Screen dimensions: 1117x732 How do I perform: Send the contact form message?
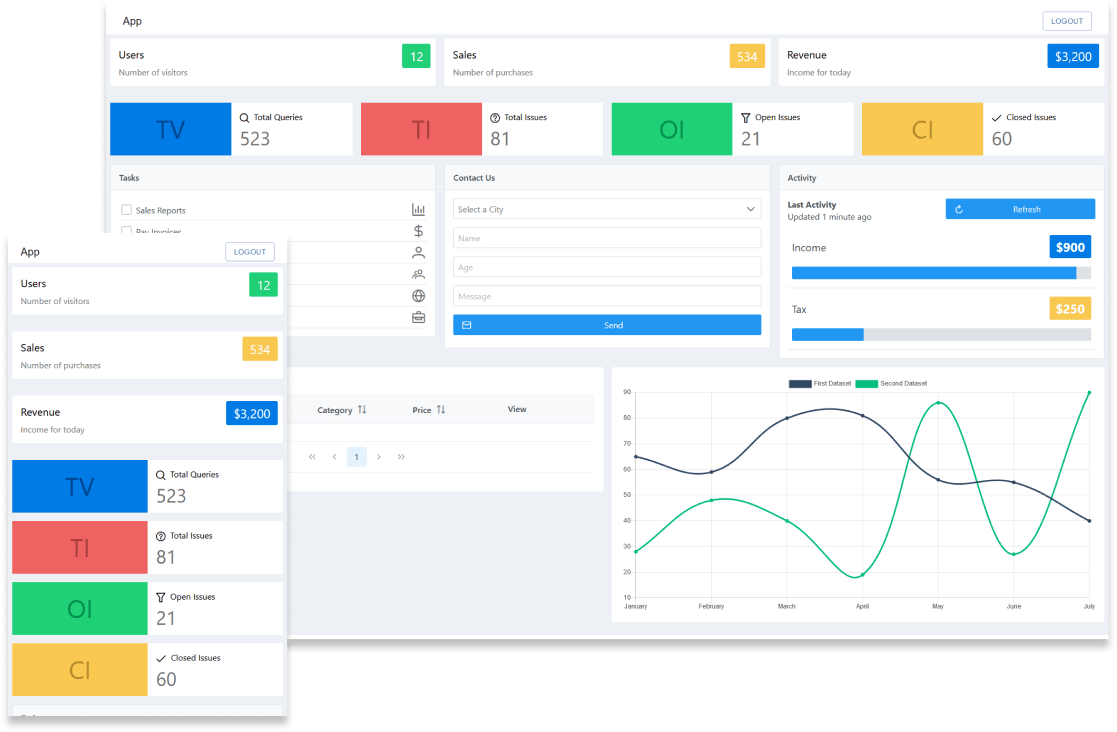tap(607, 325)
